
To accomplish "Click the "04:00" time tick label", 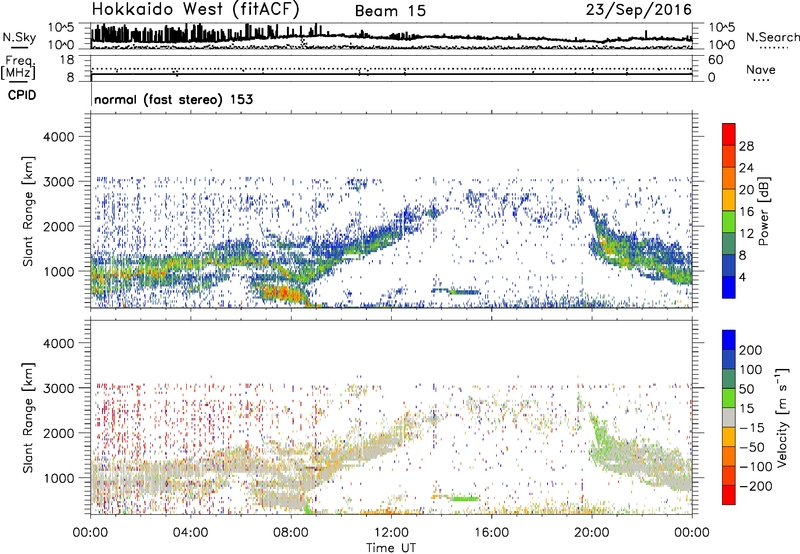I will pyautogui.click(x=191, y=533).
